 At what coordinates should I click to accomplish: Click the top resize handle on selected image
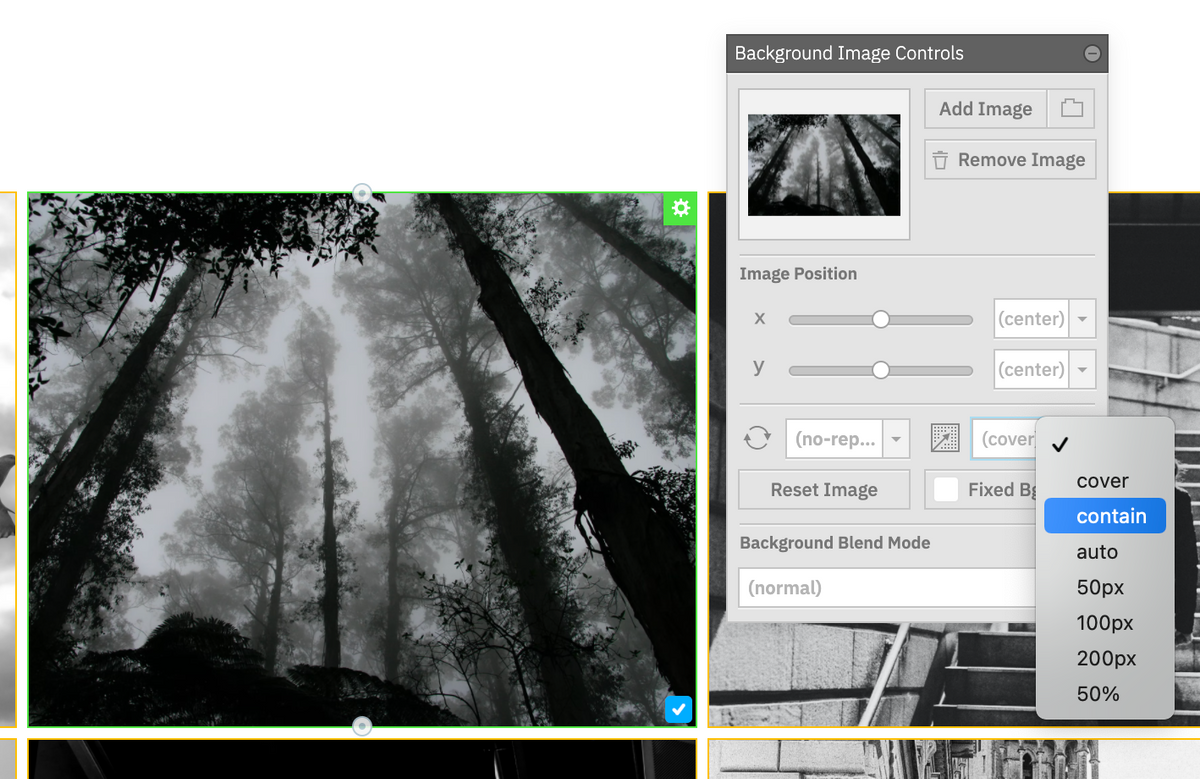[361, 192]
